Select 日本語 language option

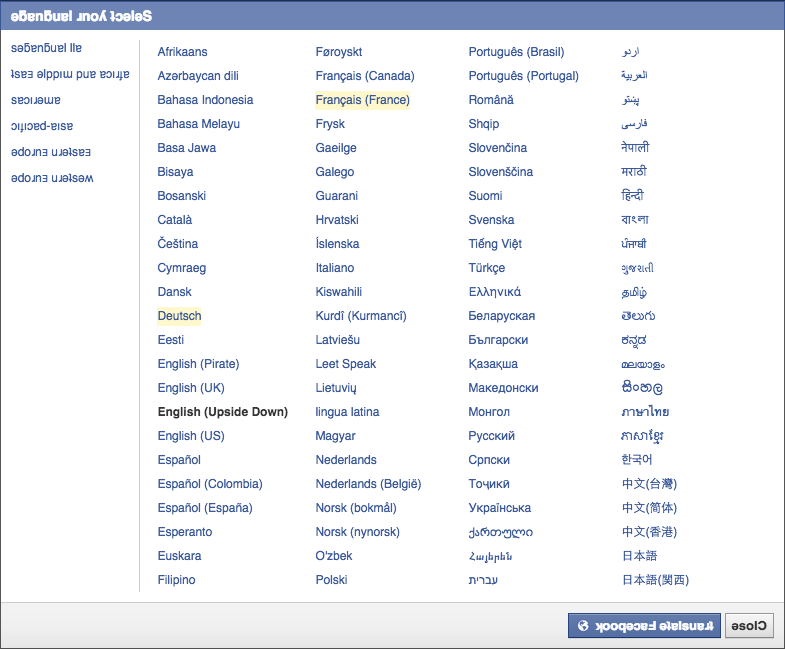coord(639,556)
